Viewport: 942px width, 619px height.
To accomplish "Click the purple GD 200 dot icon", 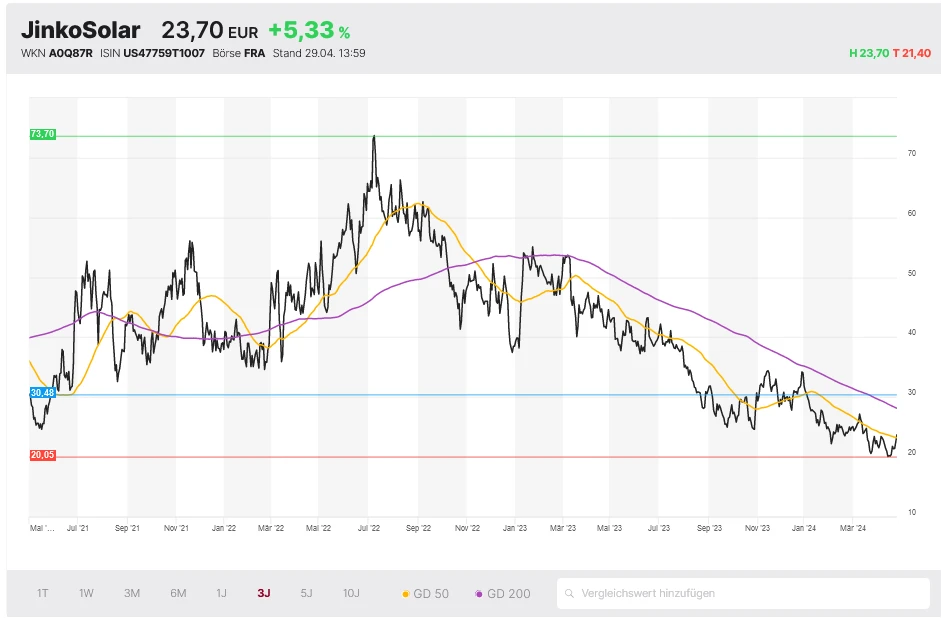I will click(x=479, y=594).
